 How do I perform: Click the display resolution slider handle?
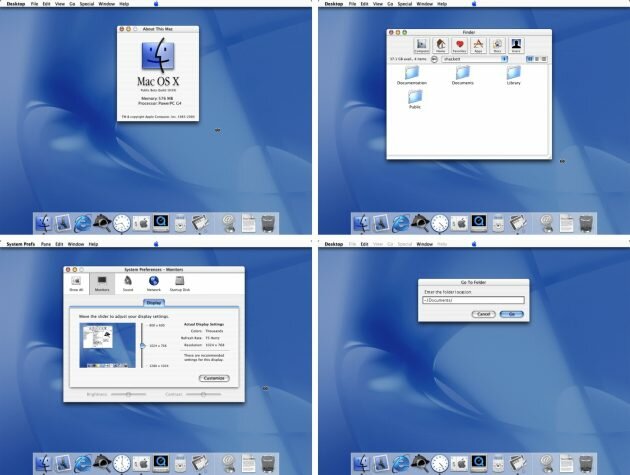142,345
